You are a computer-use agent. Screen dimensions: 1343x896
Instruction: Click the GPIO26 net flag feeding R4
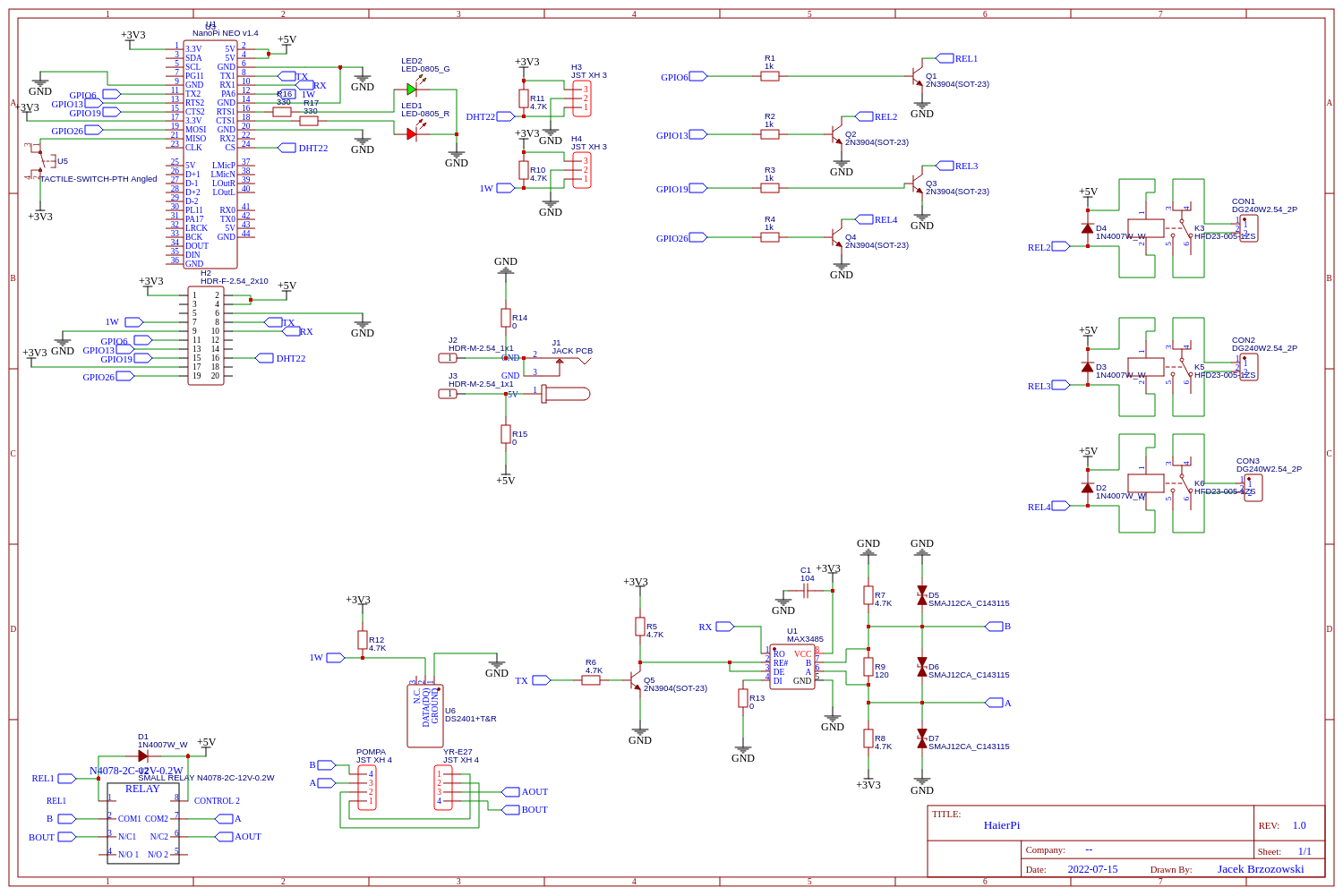698,237
